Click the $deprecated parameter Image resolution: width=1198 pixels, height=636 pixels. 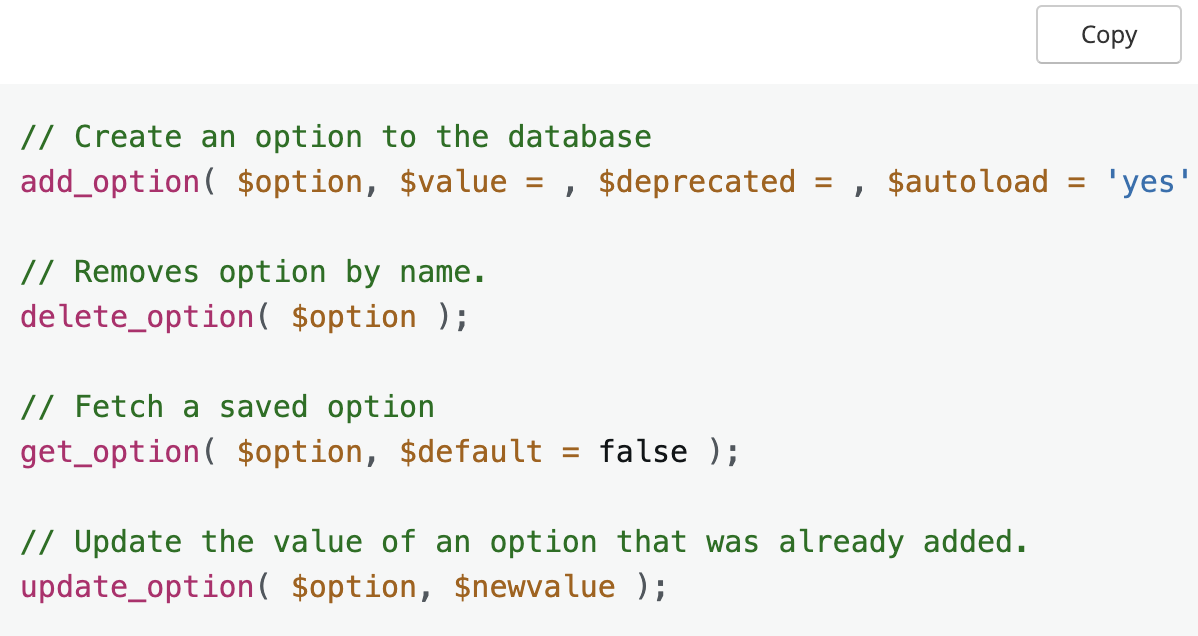pos(697,182)
